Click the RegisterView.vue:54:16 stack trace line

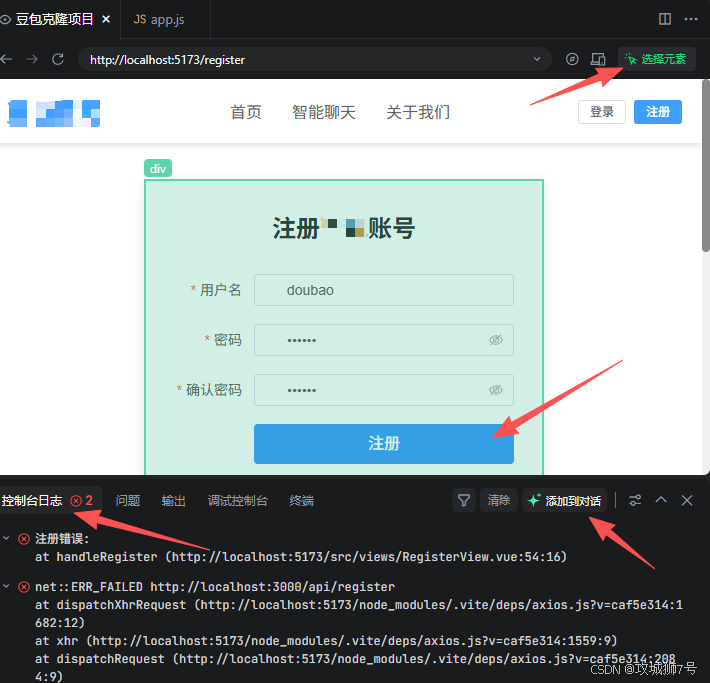[x=301, y=557]
